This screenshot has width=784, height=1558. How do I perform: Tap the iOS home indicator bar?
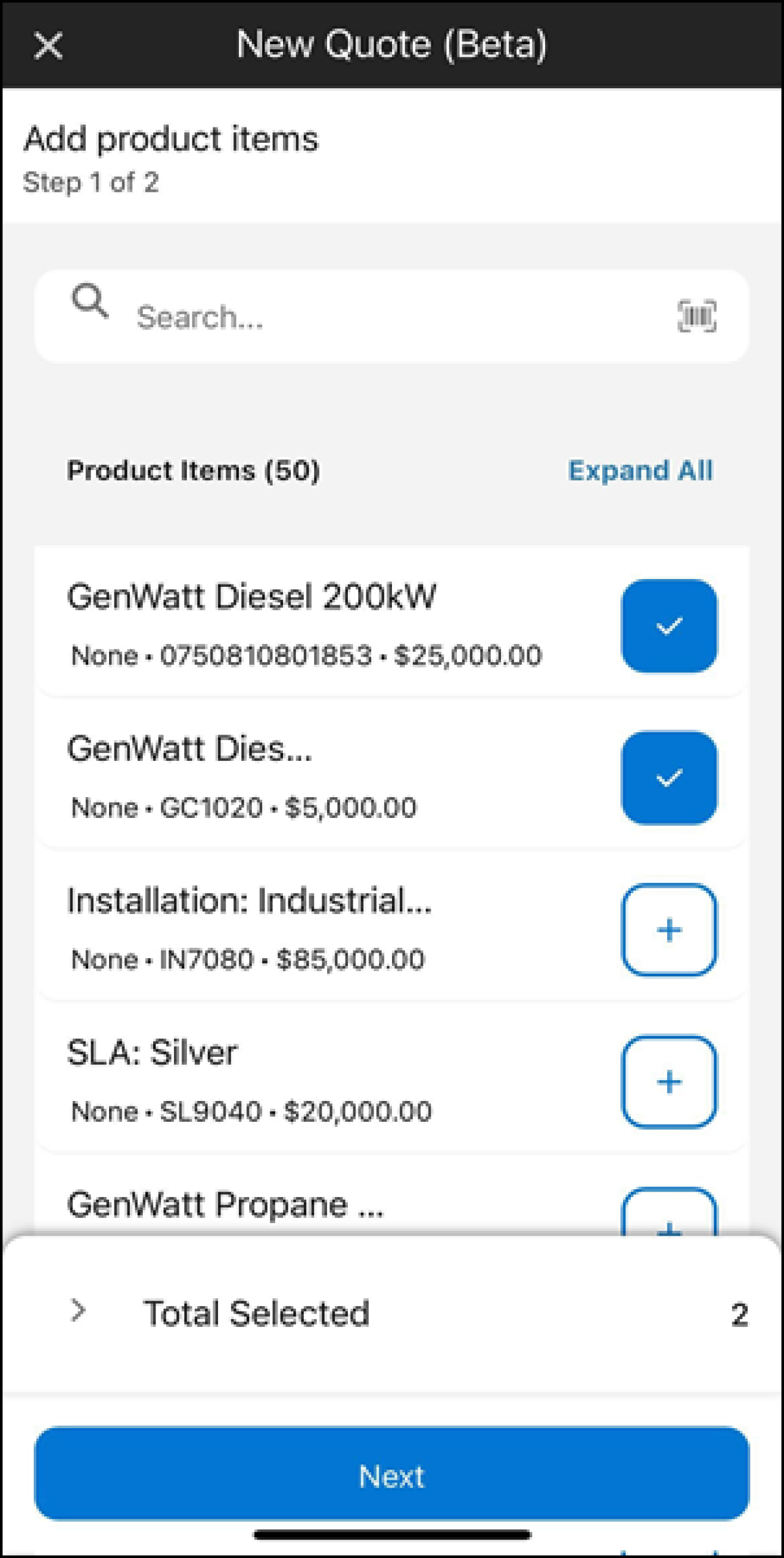click(392, 1534)
